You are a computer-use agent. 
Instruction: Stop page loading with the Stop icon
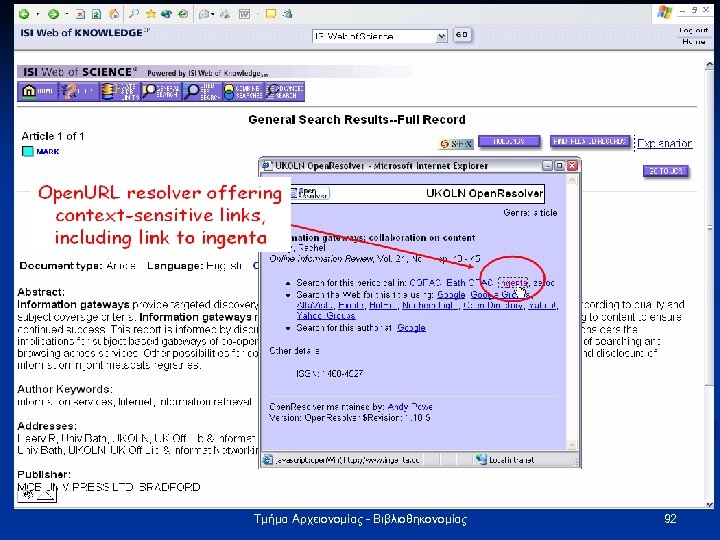coord(80,14)
